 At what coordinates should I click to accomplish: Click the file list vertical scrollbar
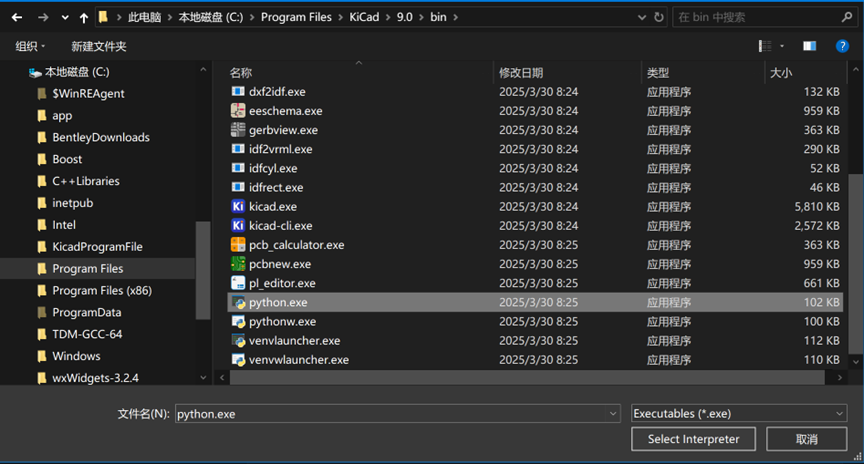pos(855,263)
